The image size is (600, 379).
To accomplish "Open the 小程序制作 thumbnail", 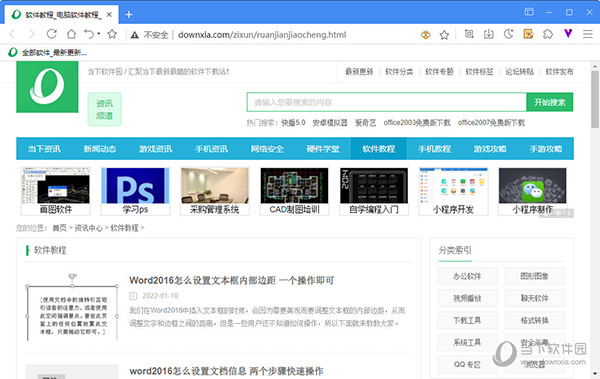I will coord(532,191).
